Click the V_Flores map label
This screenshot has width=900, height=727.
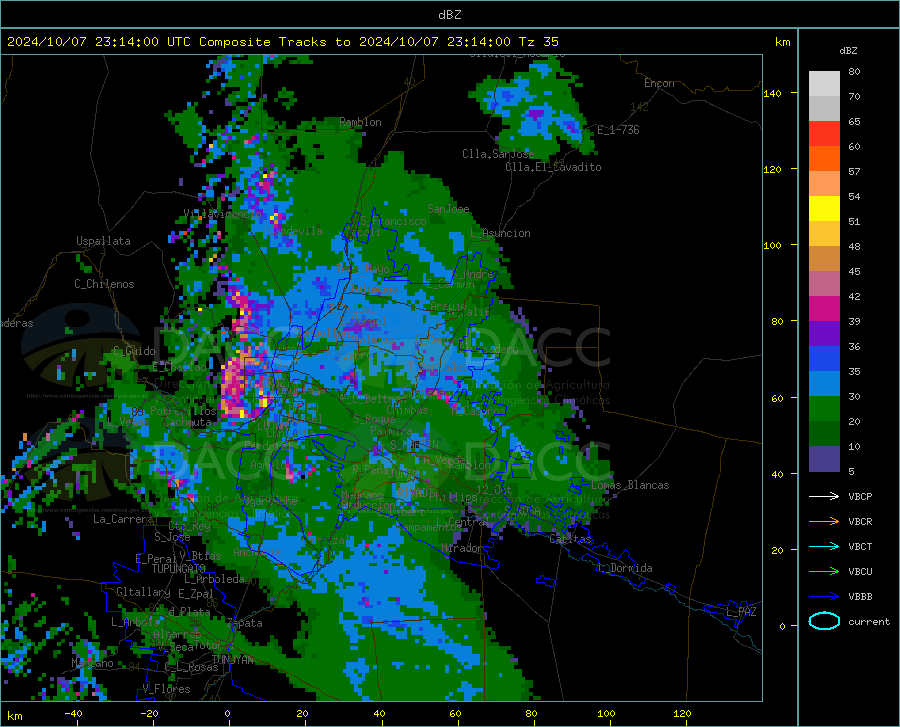(x=166, y=689)
